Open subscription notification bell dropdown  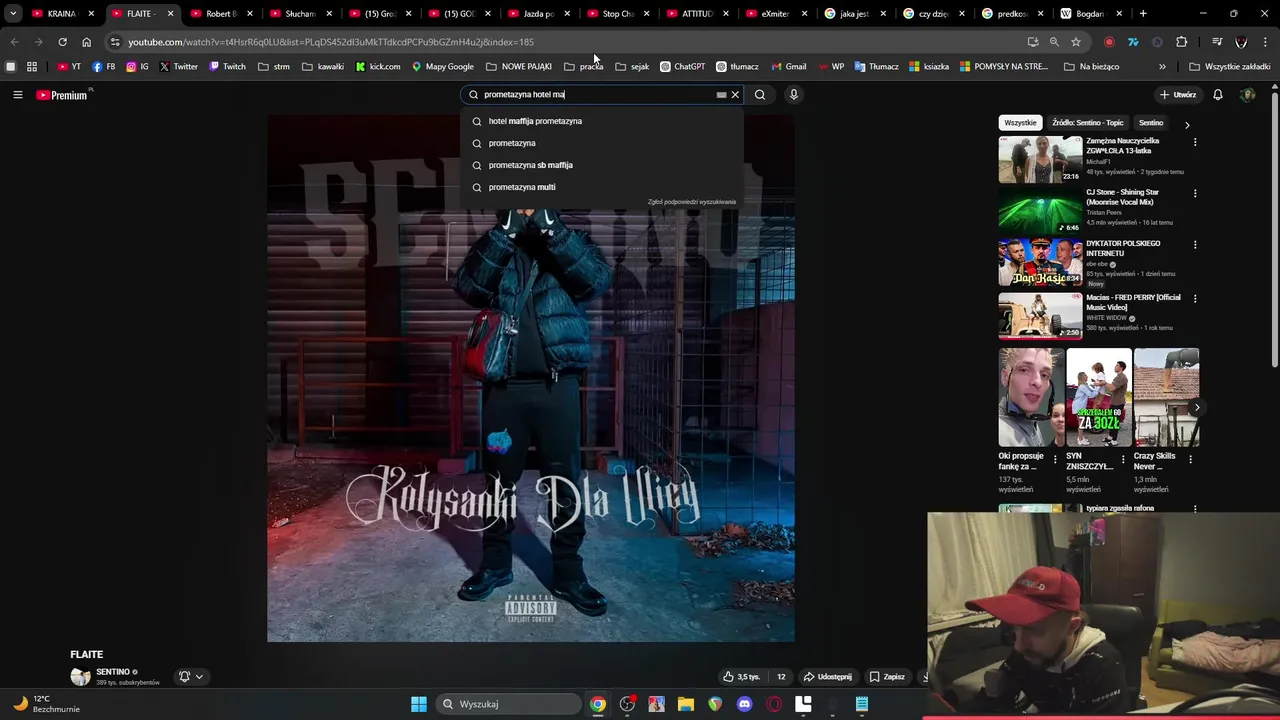190,677
